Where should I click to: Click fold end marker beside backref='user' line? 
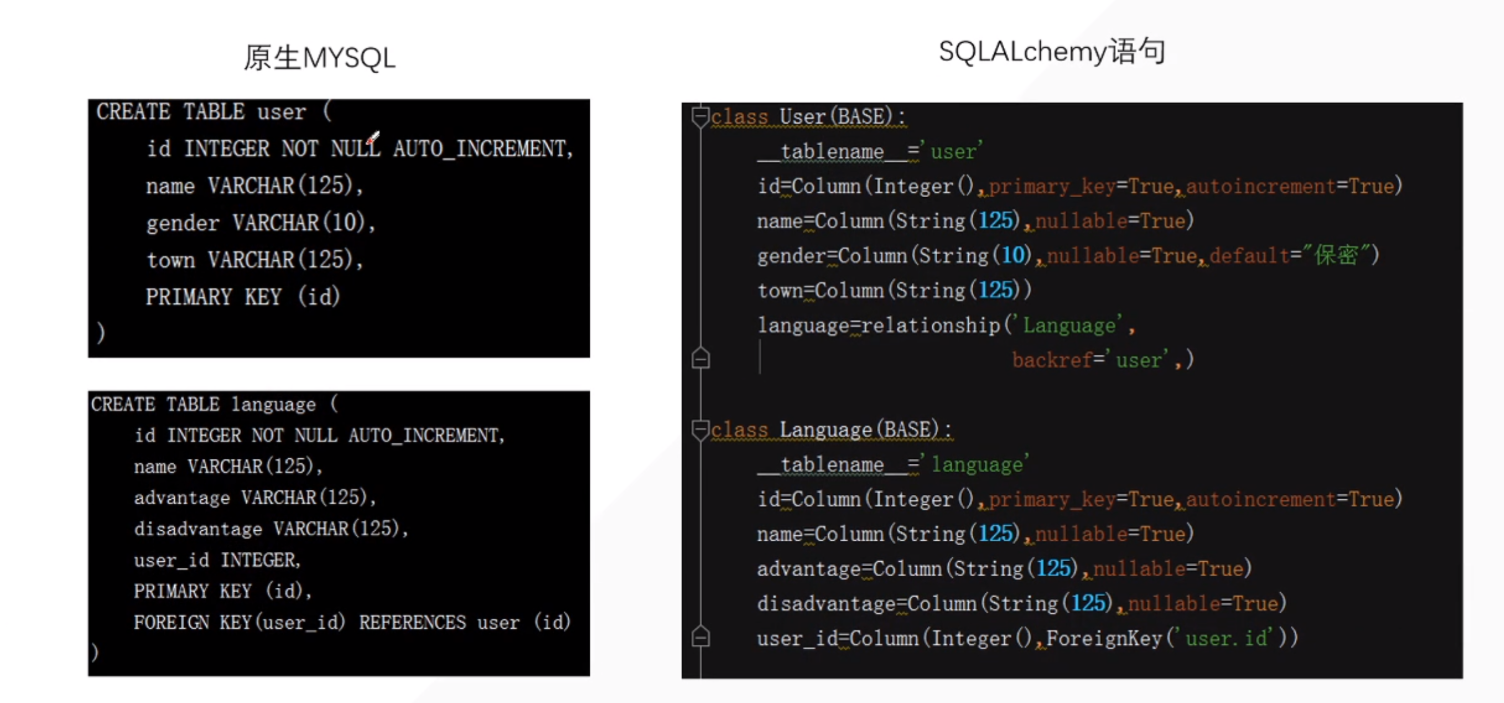coord(701,359)
